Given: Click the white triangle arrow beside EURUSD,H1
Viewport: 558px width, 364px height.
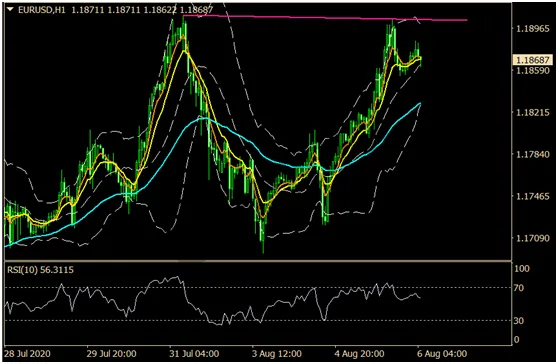Looking at the screenshot, I should pyautogui.click(x=10, y=10).
